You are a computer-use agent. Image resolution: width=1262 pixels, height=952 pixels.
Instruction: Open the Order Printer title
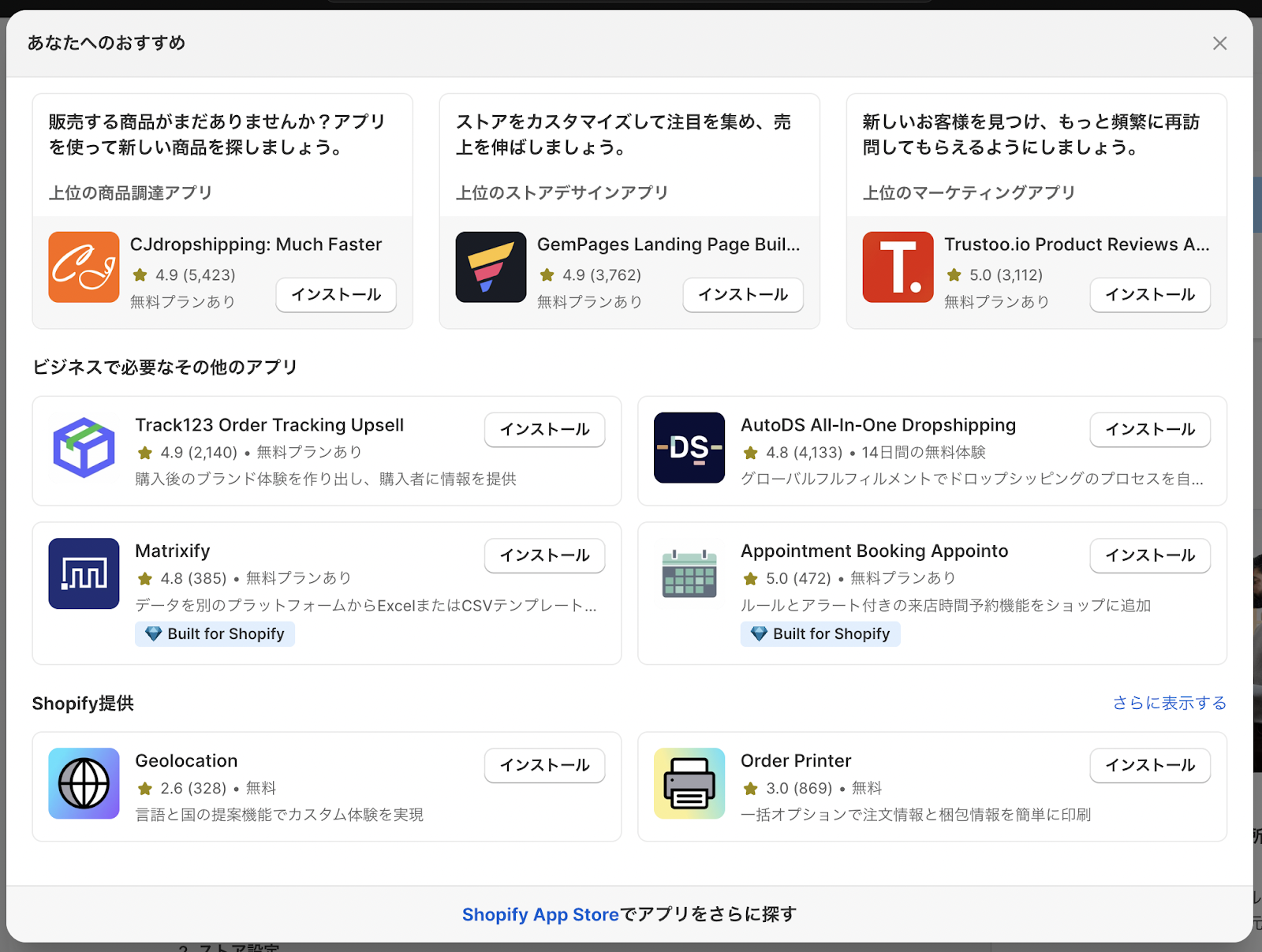[x=796, y=761]
